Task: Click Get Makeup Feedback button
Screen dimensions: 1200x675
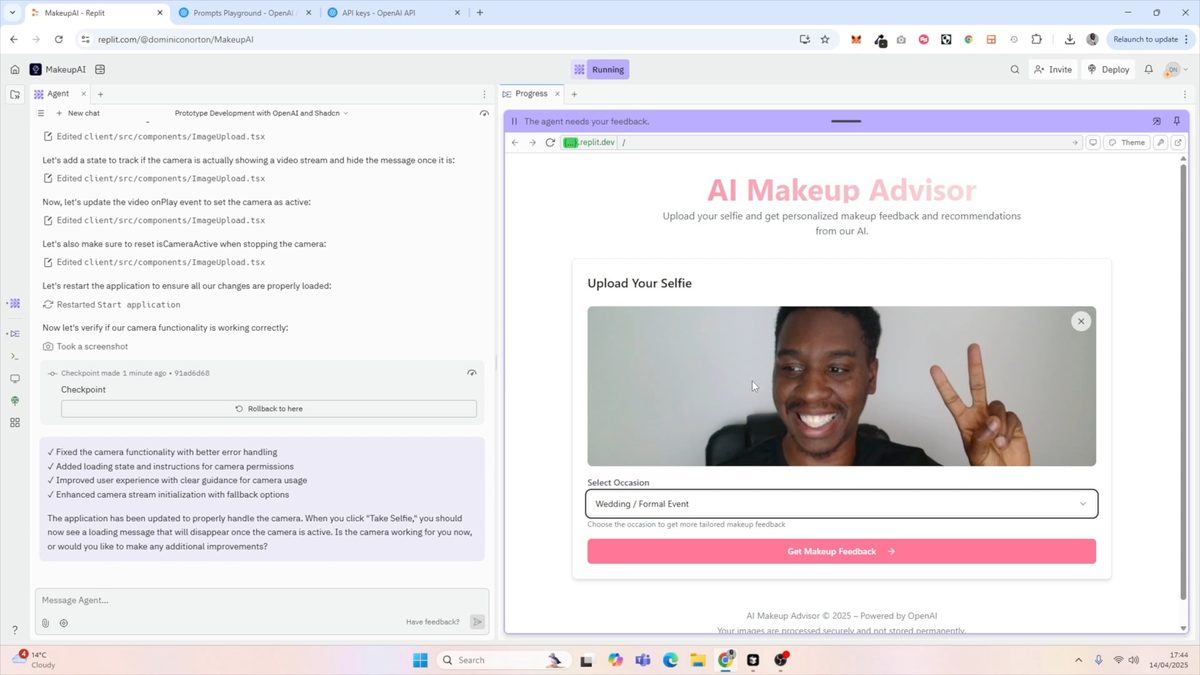Action: [841, 551]
